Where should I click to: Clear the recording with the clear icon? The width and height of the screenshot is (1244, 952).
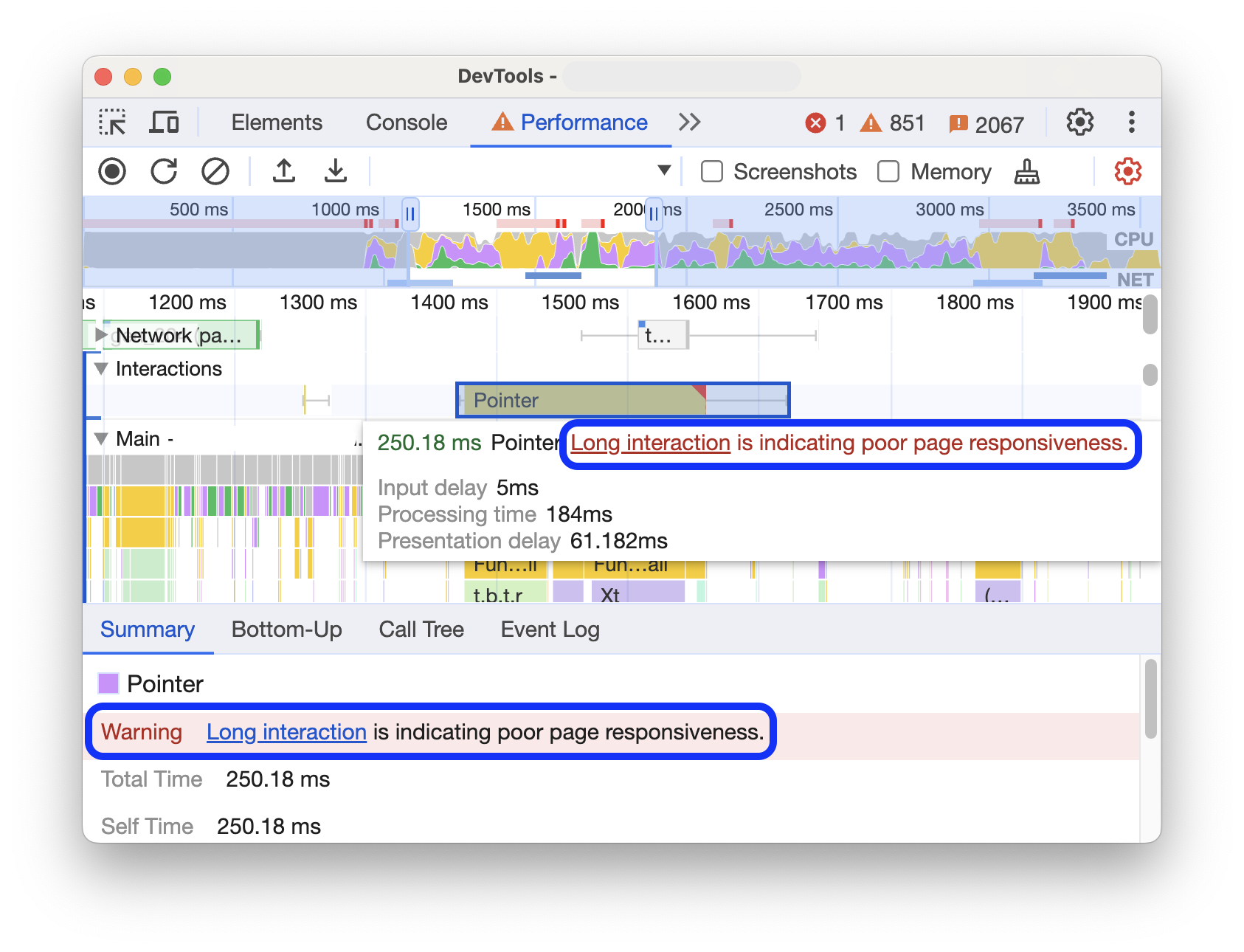215,171
